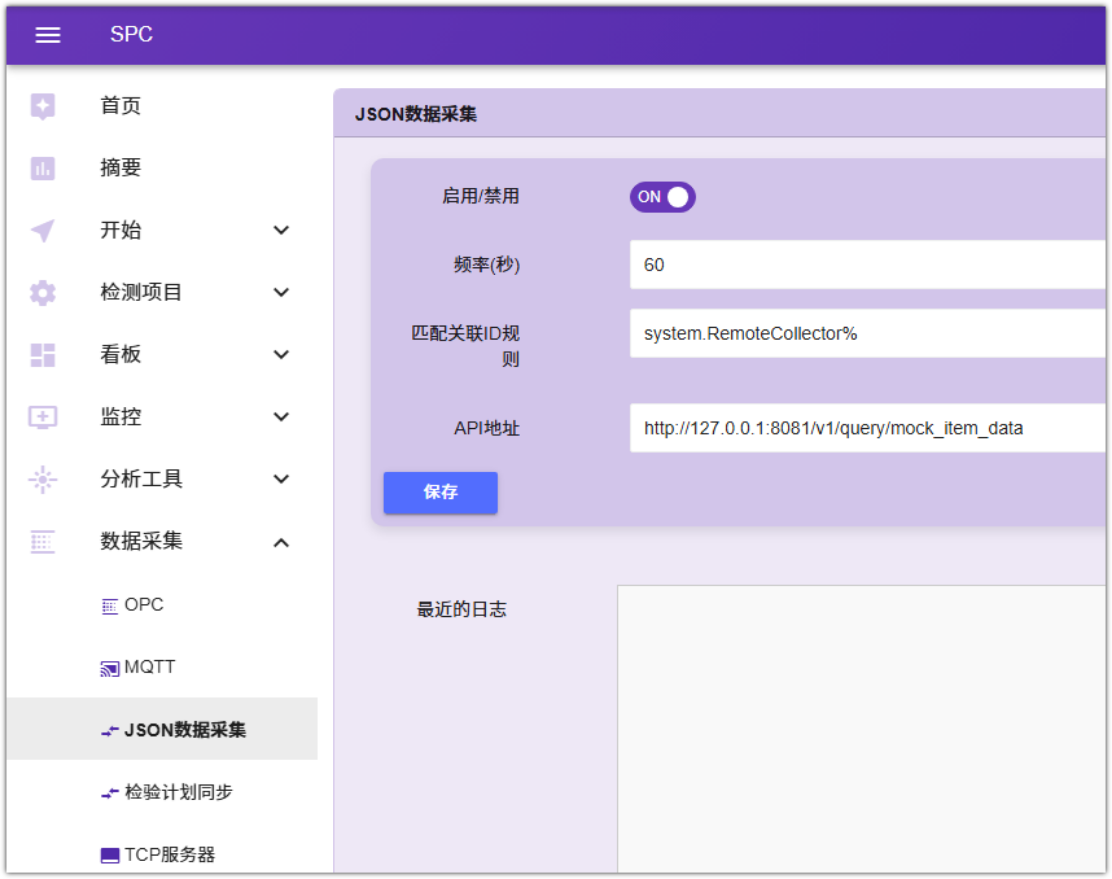This screenshot has width=1112, height=879.
Task: Expand the 检测项目 submenu arrow
Action: click(x=281, y=293)
